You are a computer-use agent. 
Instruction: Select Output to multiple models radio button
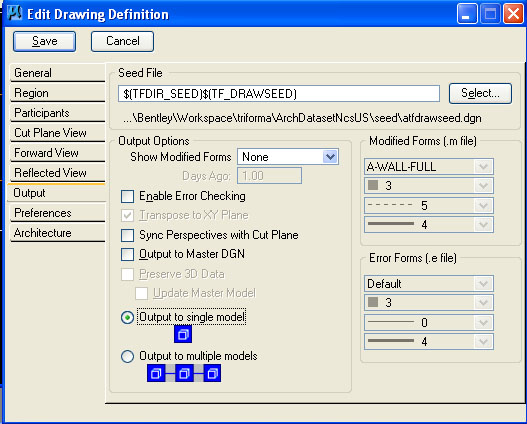[127, 356]
